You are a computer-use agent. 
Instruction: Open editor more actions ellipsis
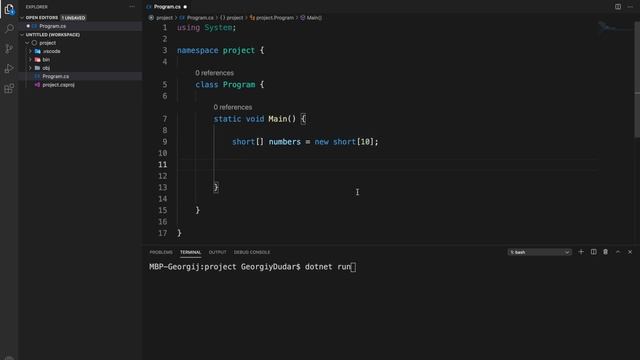click(630, 7)
